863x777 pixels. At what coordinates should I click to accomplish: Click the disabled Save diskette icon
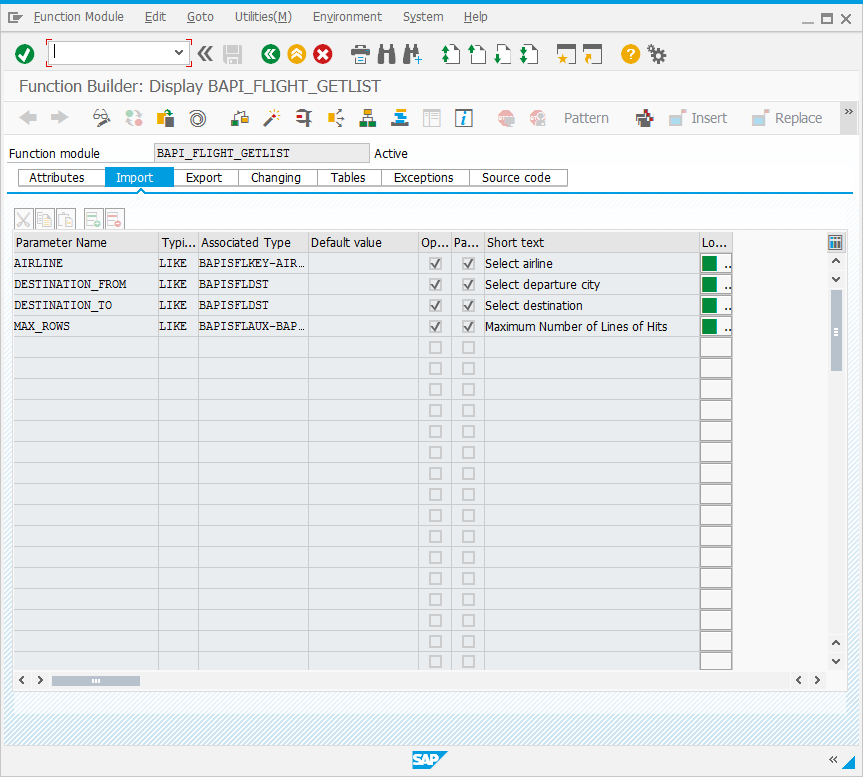[232, 54]
